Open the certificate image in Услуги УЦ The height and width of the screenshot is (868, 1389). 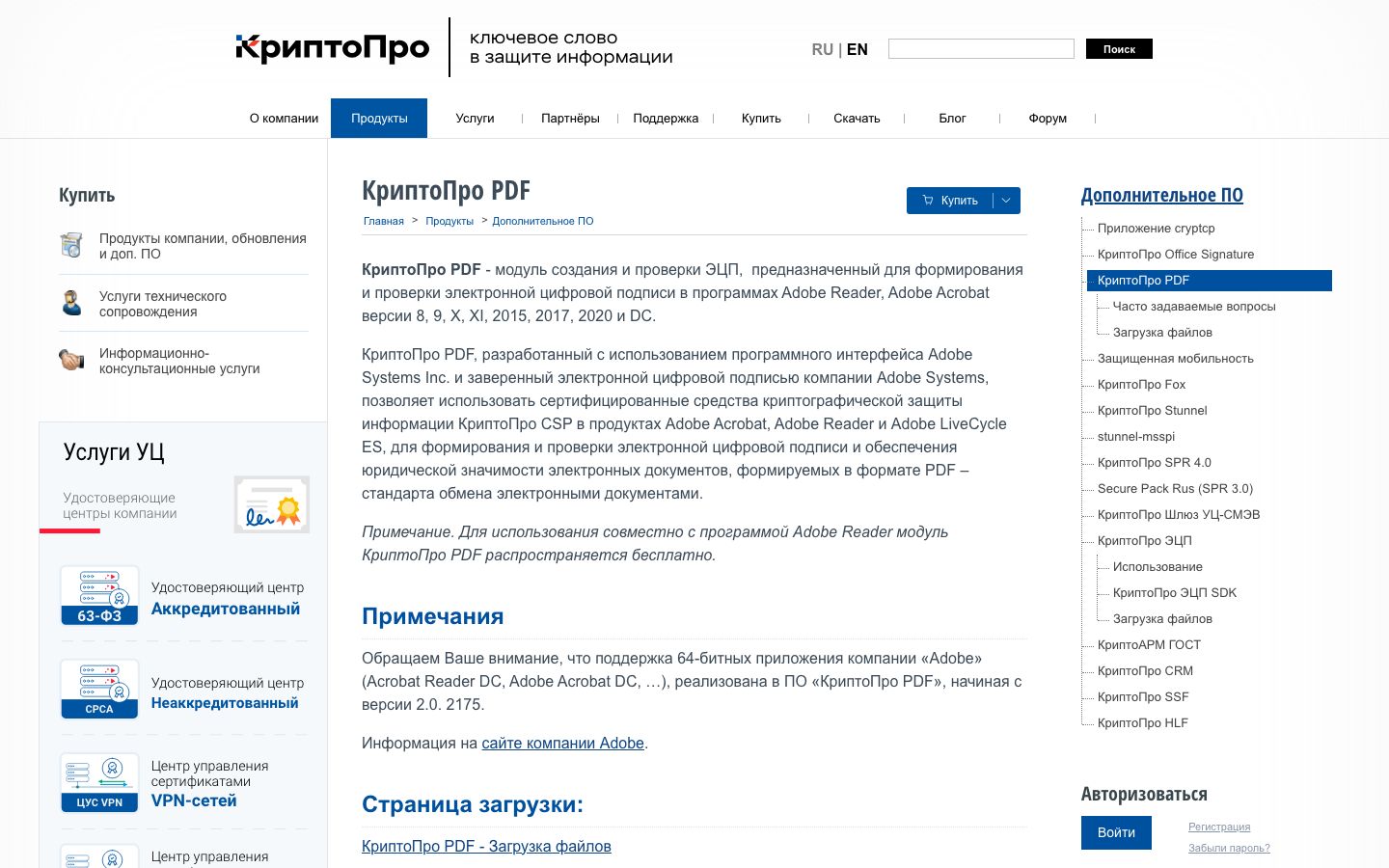[x=272, y=504]
